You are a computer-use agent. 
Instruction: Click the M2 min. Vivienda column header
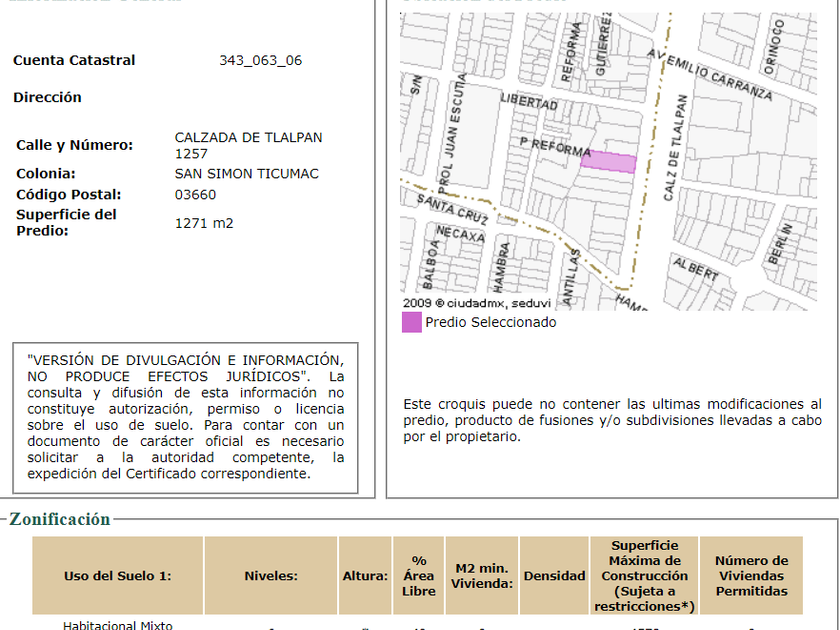[482, 576]
